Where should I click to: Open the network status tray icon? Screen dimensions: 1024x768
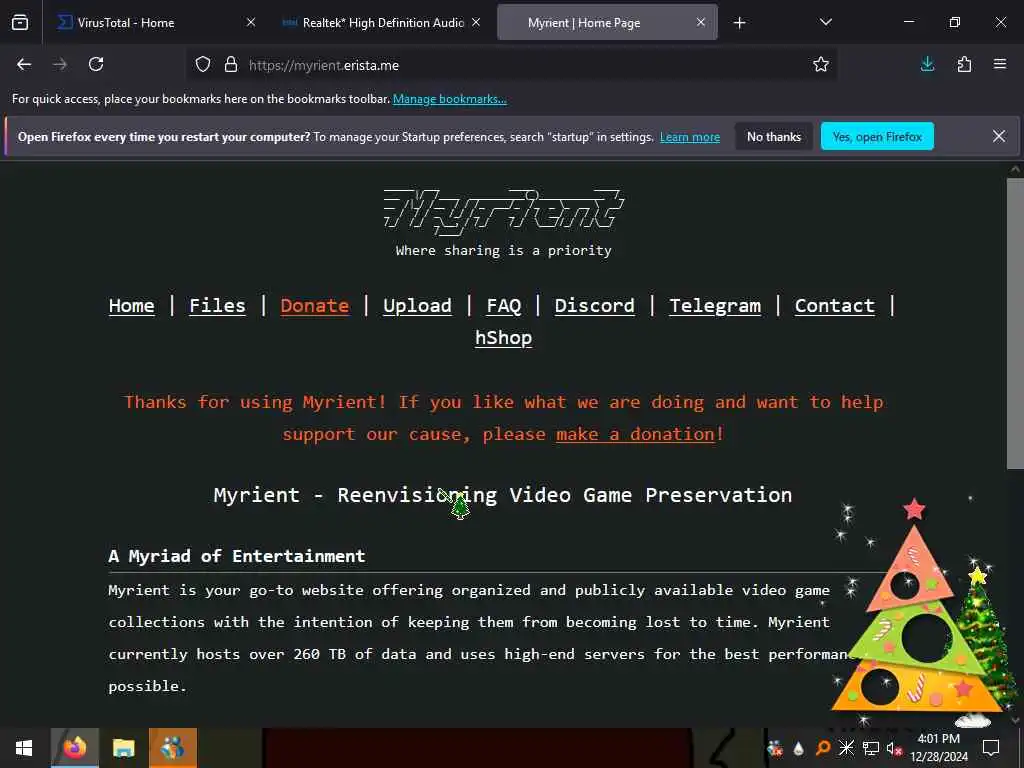pyautogui.click(x=871, y=748)
